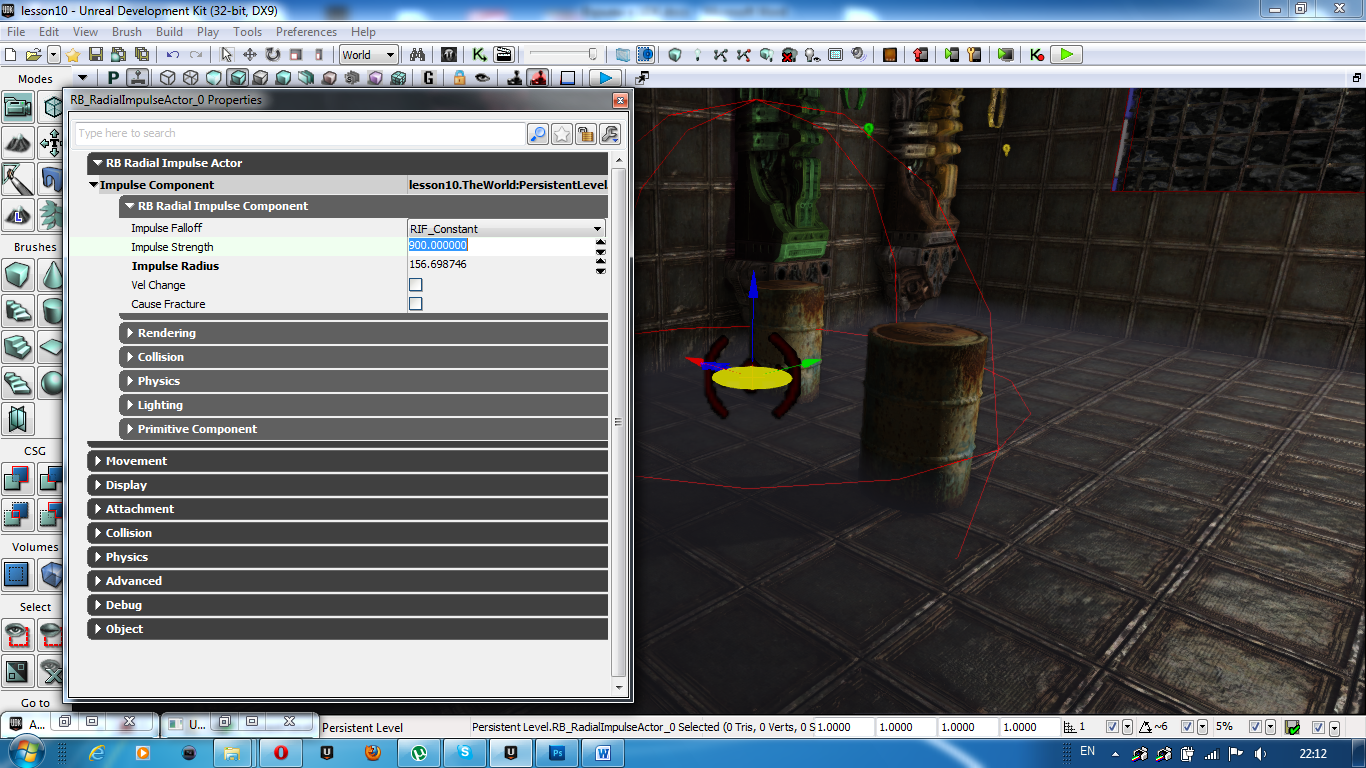This screenshot has height=768, width=1366.
Task: Toggle scale snap checkbox beside 5%
Action: [1256, 727]
